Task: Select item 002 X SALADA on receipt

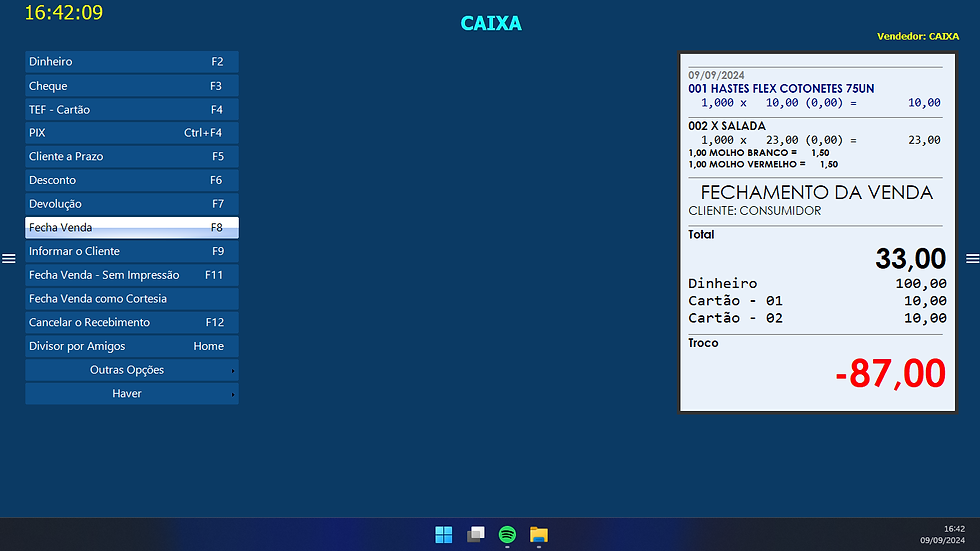Action: coord(727,126)
